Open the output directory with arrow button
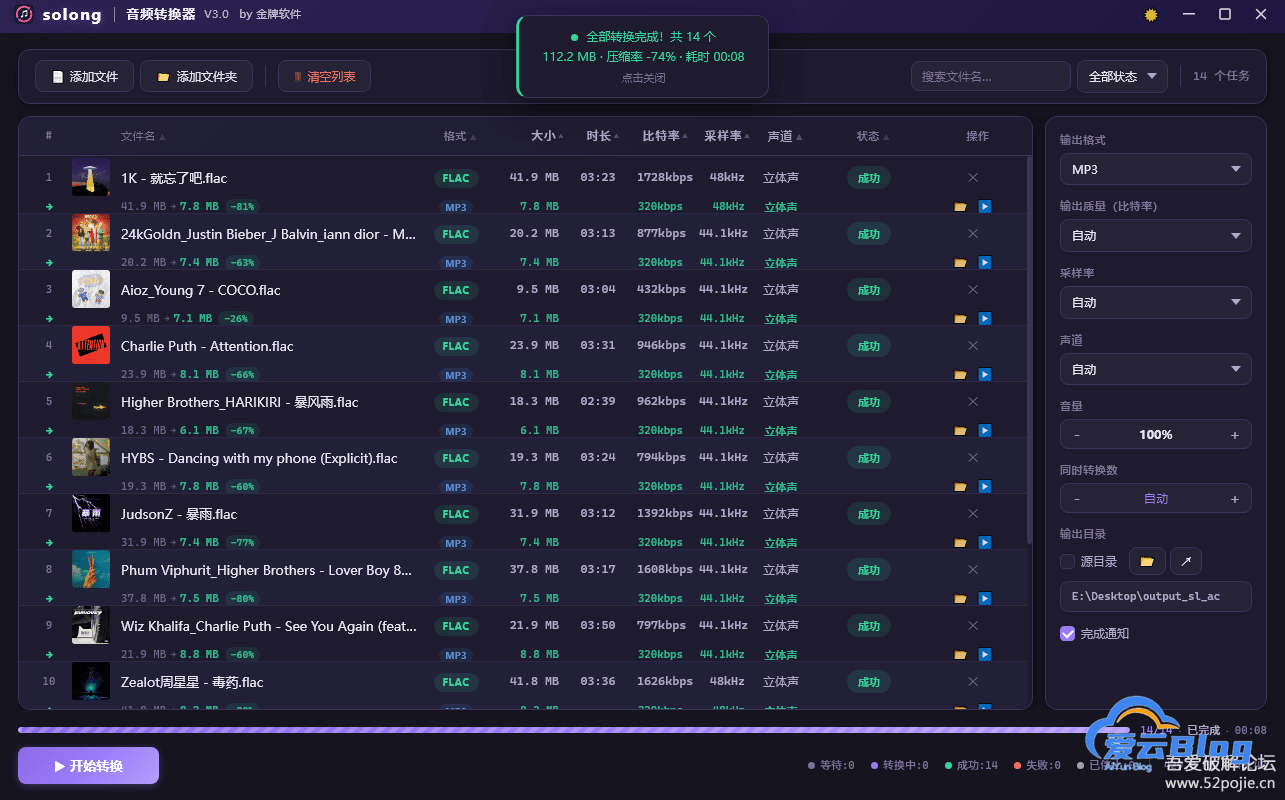Screen dimensions: 1285x800 1186,561
